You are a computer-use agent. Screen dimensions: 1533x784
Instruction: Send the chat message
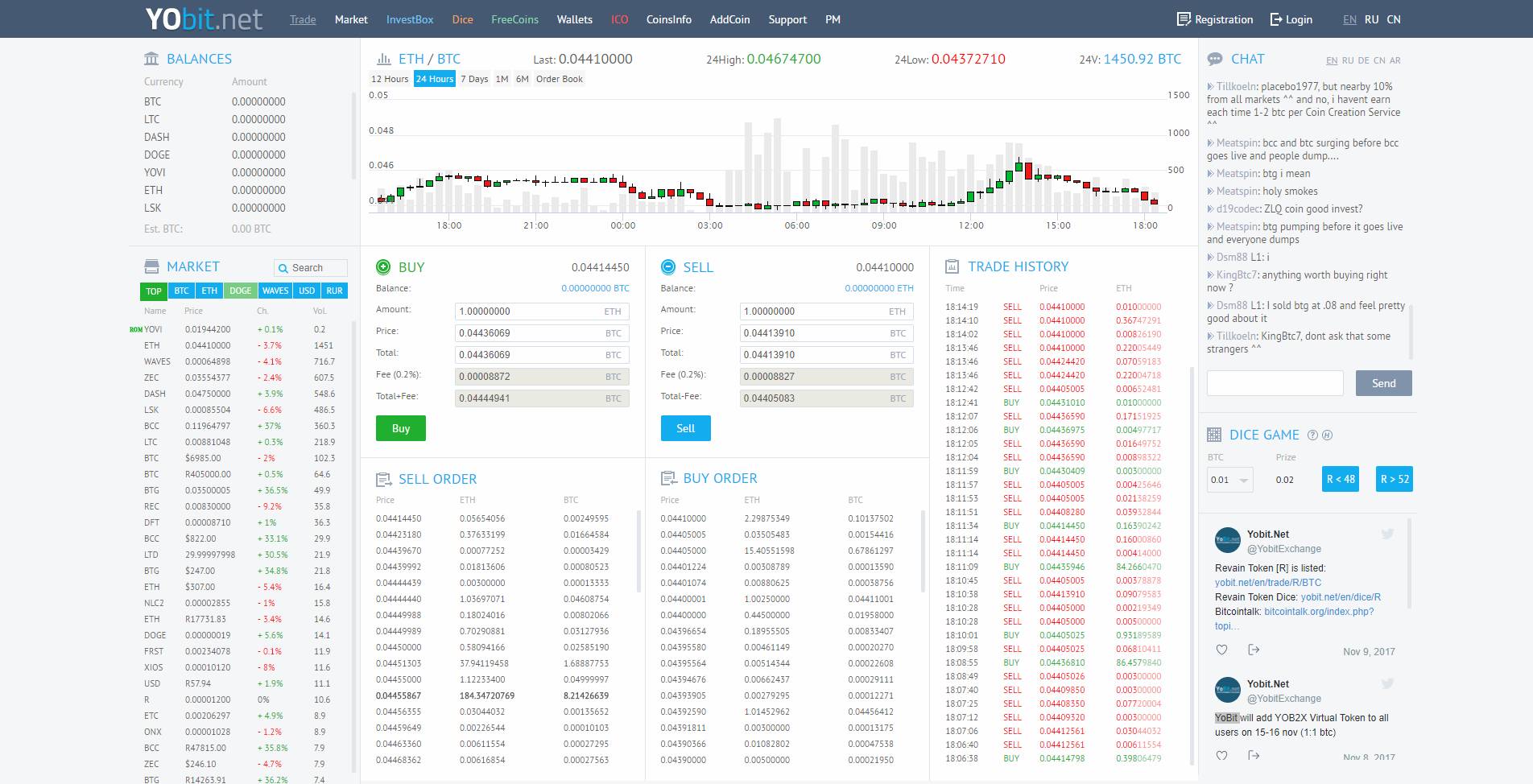(1384, 383)
